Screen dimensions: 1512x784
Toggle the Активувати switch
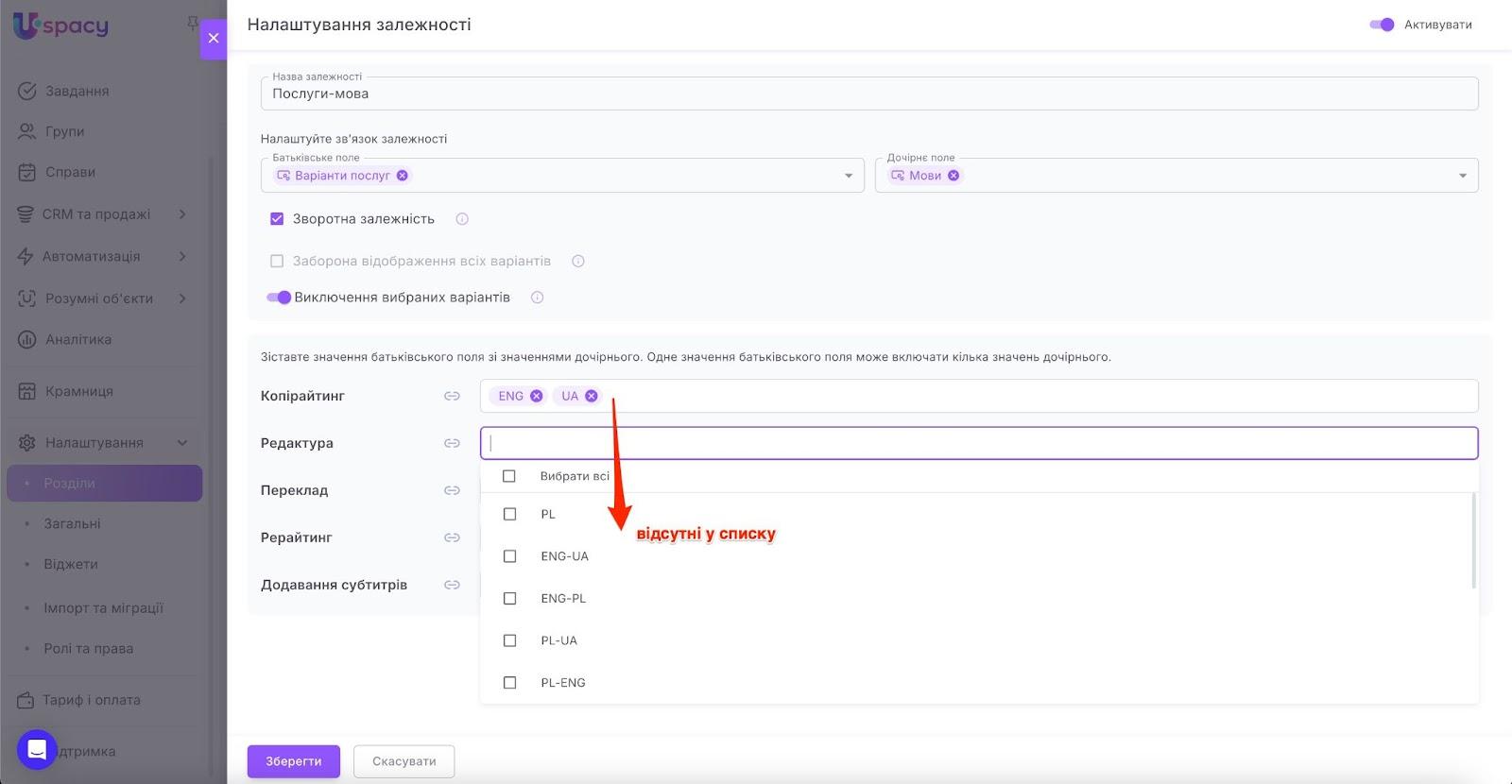pyautogui.click(x=1382, y=25)
